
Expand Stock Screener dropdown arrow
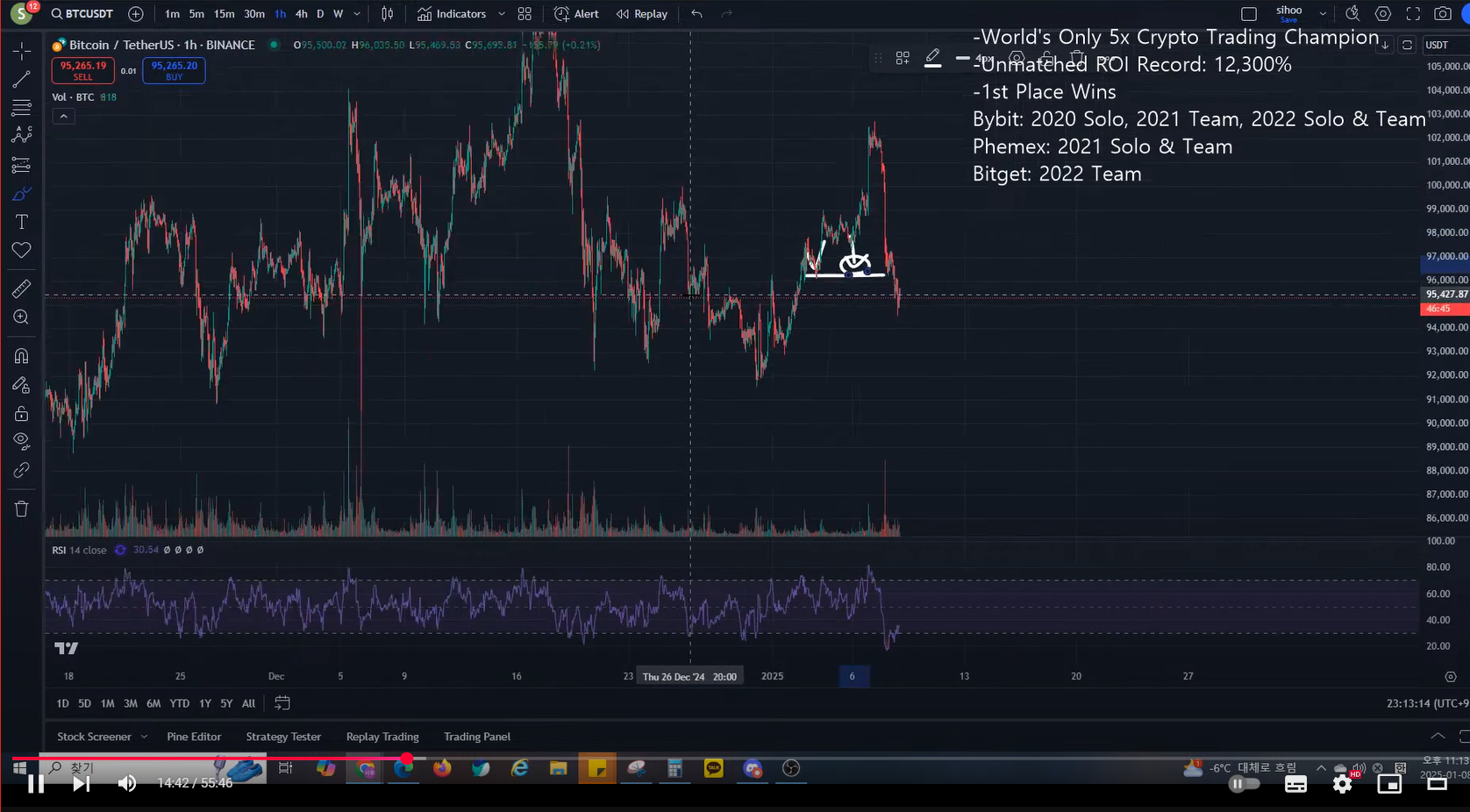(144, 737)
